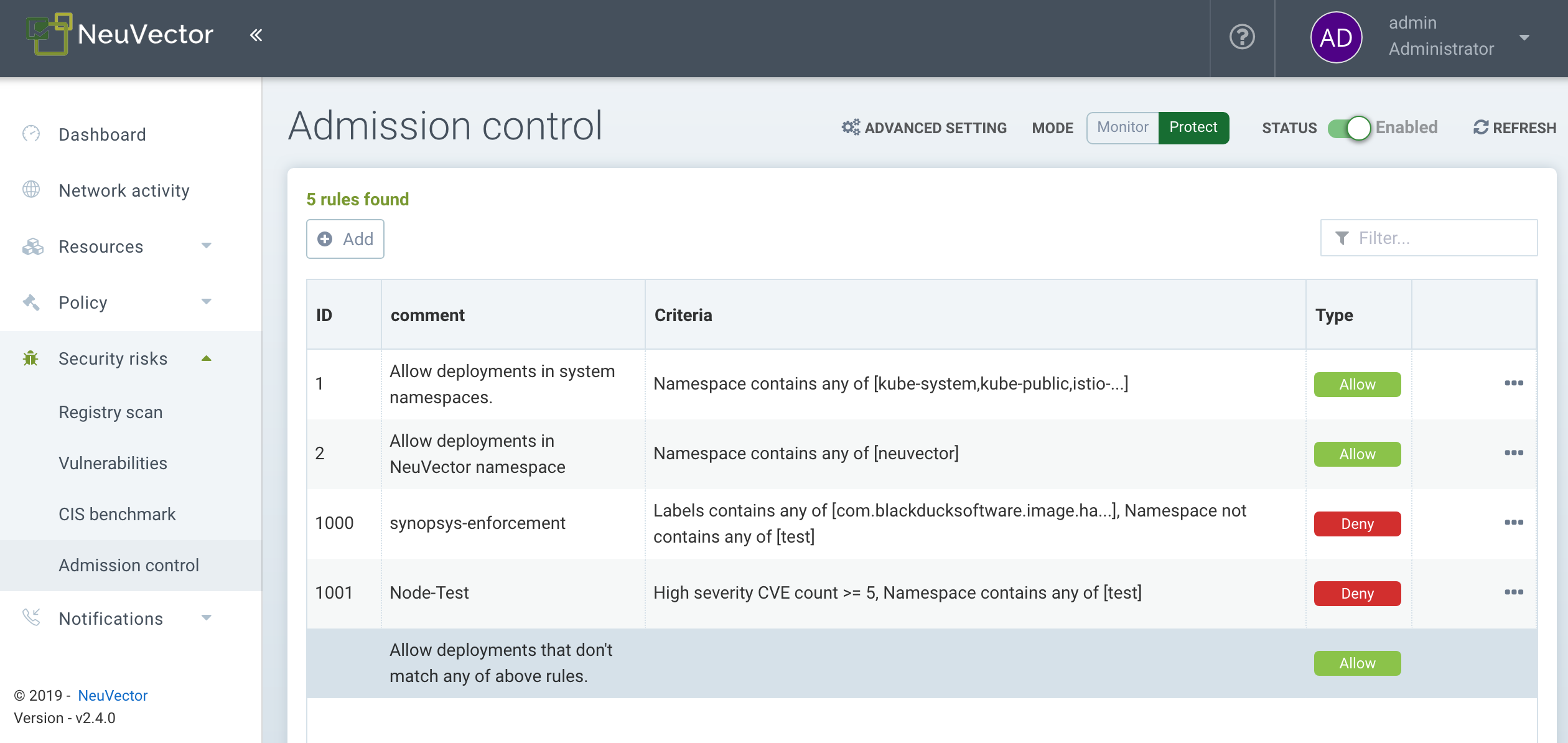Click the Advanced Setting gears icon
This screenshot has width=1568, height=743.
pos(851,128)
